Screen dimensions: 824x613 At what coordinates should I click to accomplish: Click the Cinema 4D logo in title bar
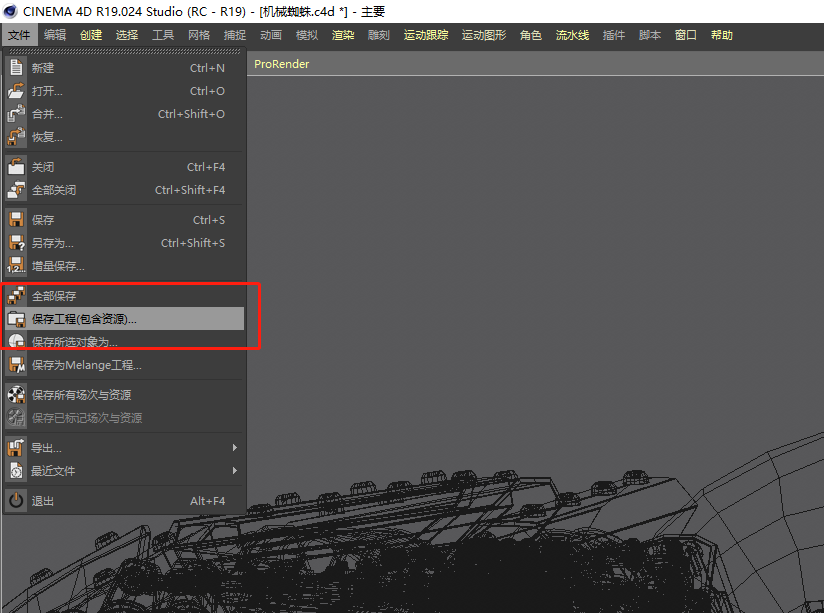point(10,11)
